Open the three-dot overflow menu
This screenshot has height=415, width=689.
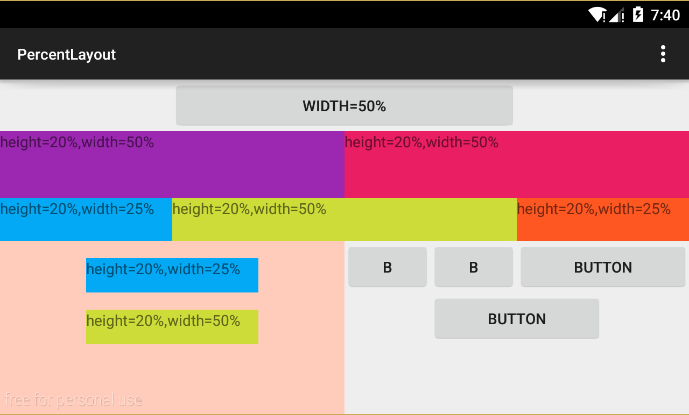click(662, 54)
